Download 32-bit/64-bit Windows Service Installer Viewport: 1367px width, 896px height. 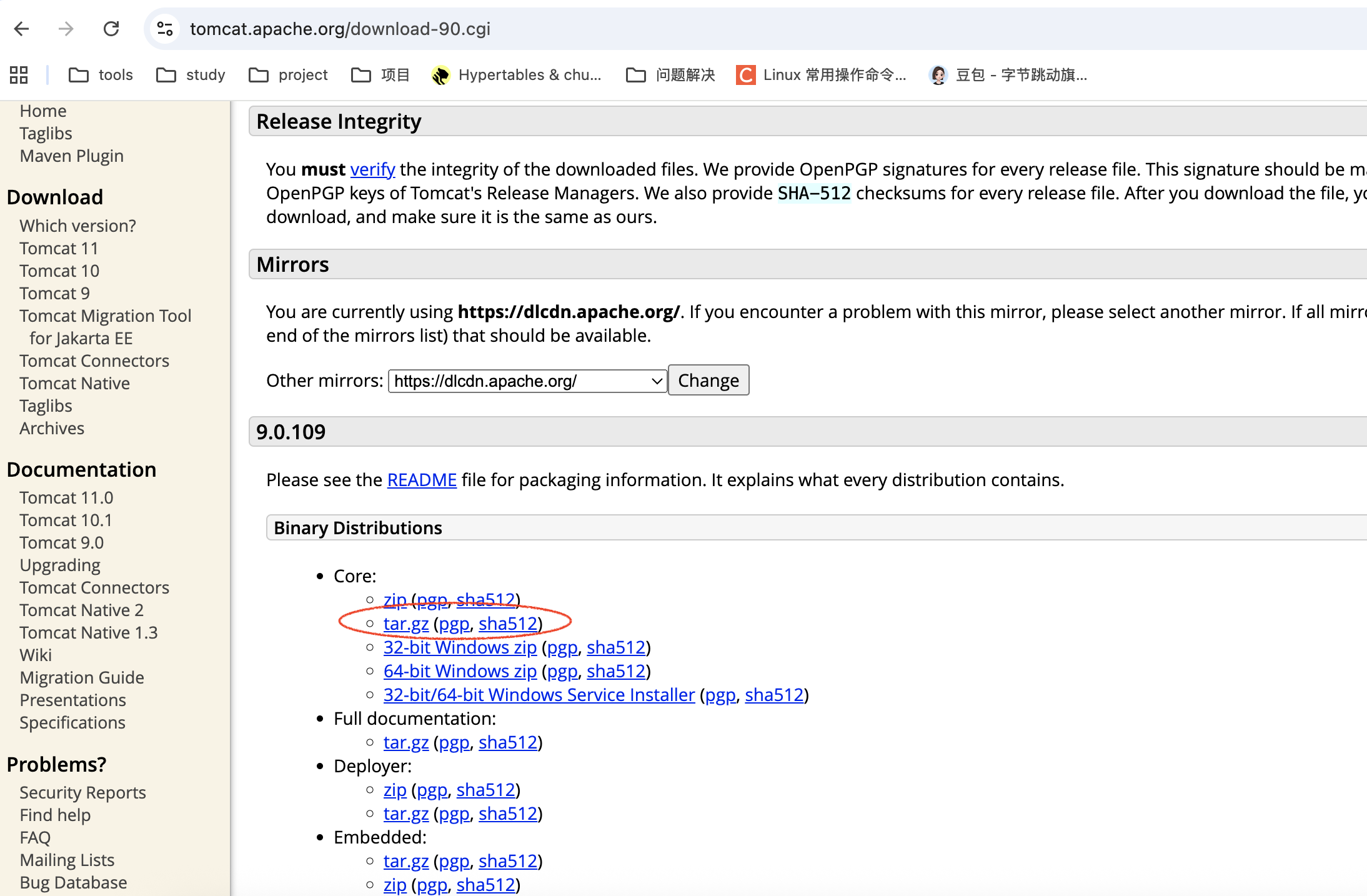click(539, 695)
